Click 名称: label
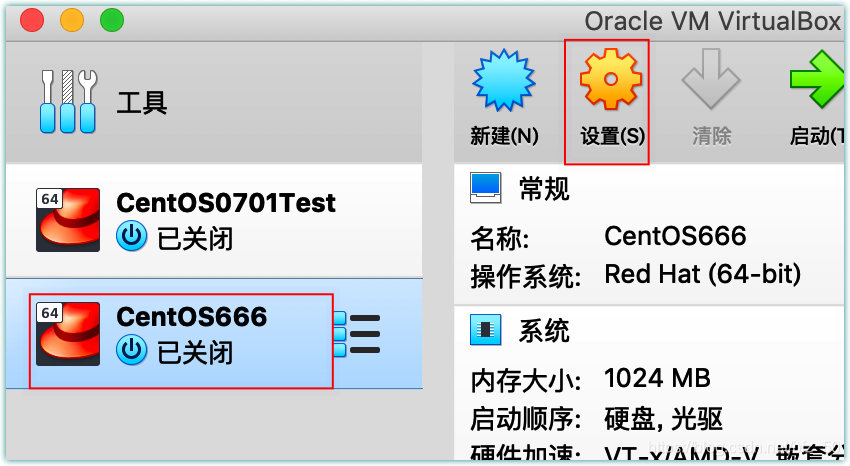This screenshot has width=850, height=466. tap(500, 238)
